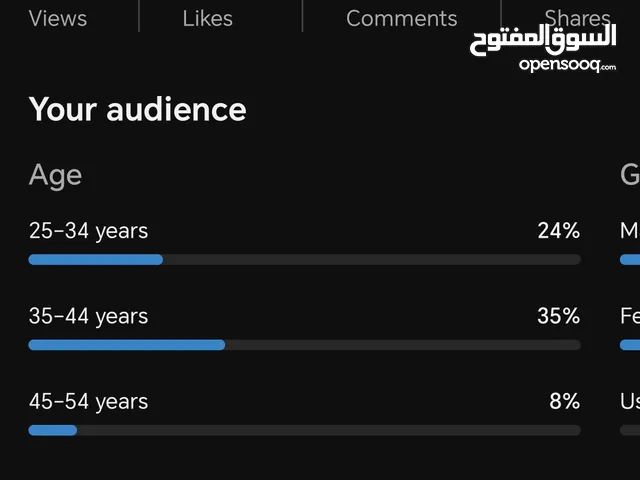This screenshot has width=640, height=480.
Task: Click the 35–44 years blue bar
Action: click(127, 345)
